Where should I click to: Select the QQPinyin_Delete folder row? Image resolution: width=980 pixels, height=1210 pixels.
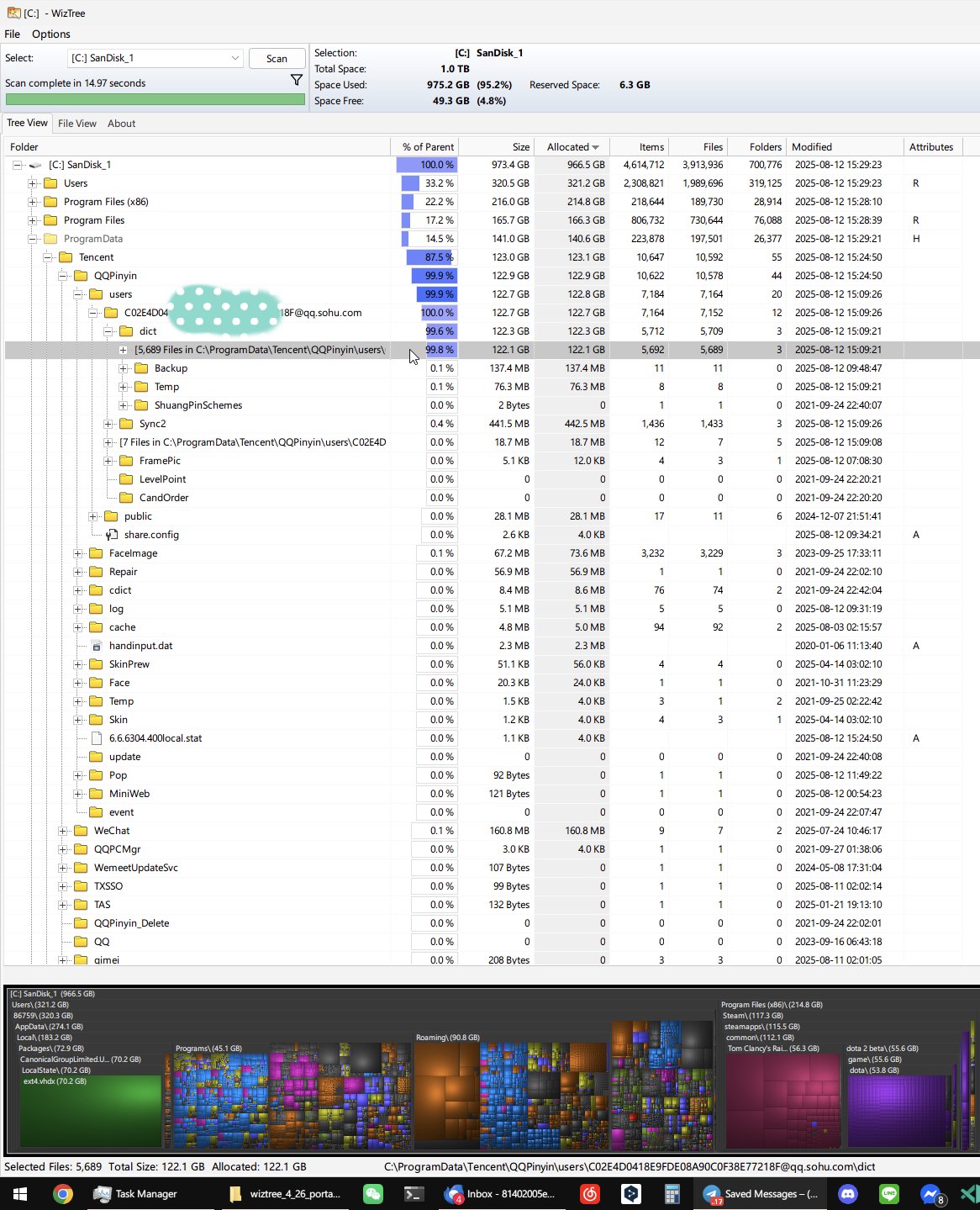pos(492,923)
